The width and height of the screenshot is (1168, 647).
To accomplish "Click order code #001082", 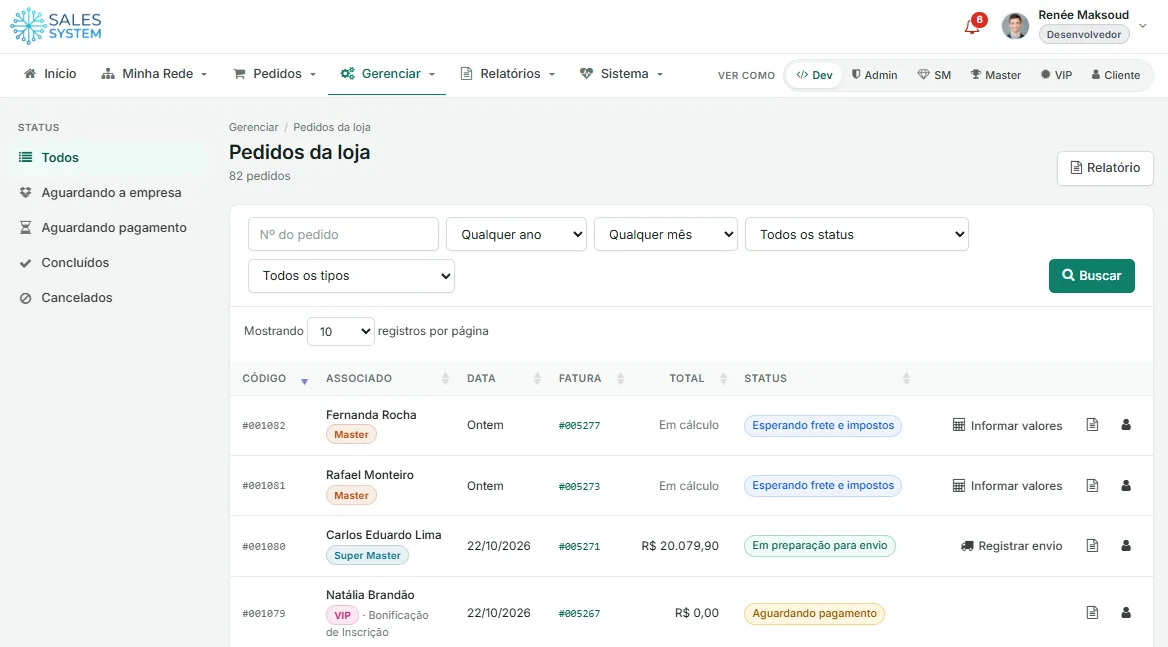I will coord(264,426).
